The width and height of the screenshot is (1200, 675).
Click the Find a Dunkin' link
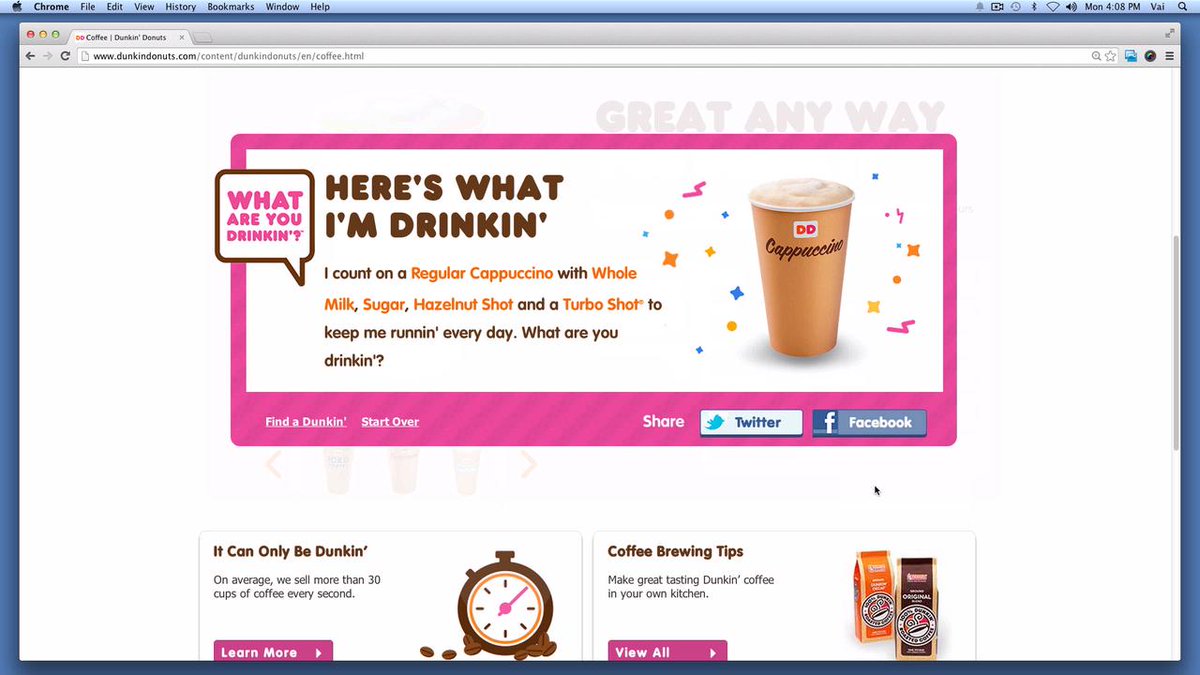click(x=306, y=422)
